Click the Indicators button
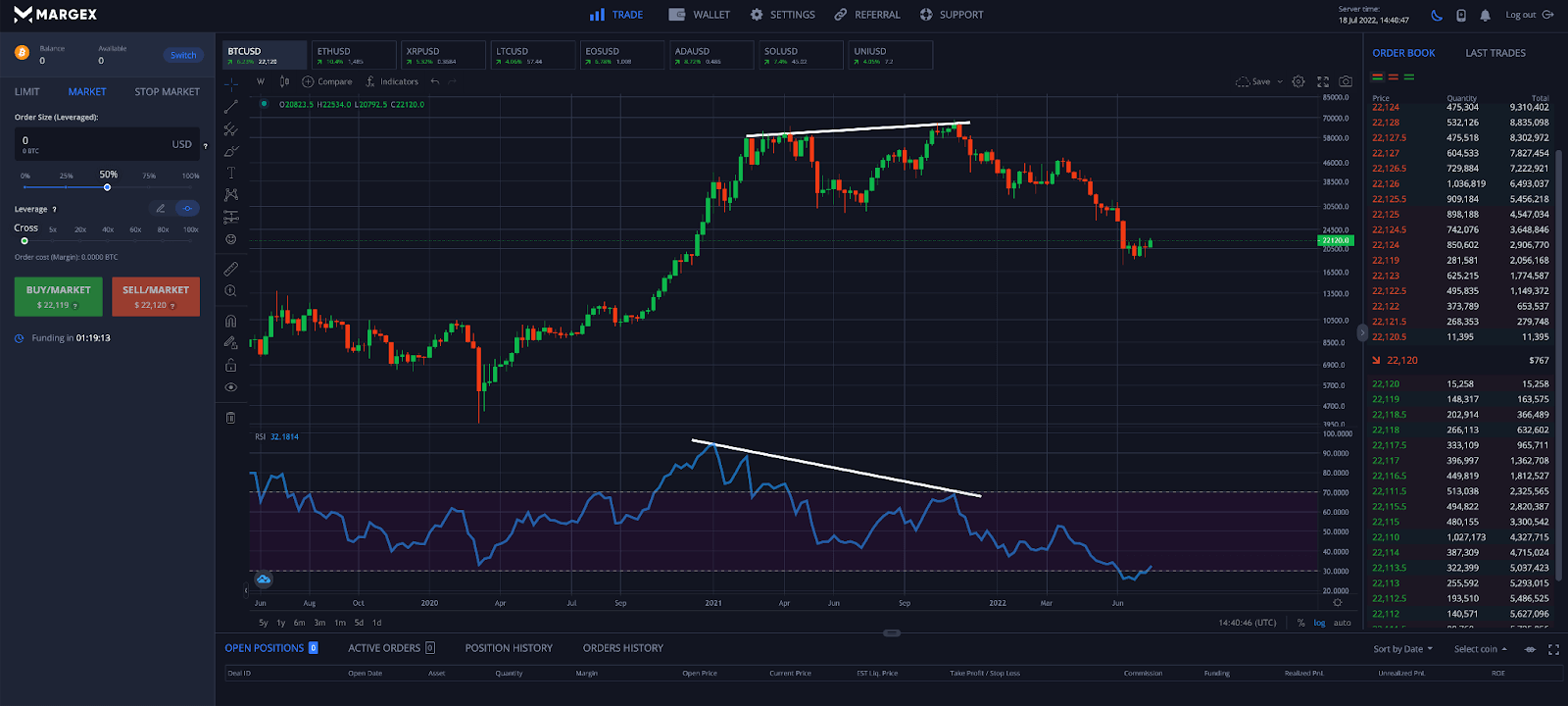Image resolution: width=1568 pixels, height=706 pixels. (392, 81)
